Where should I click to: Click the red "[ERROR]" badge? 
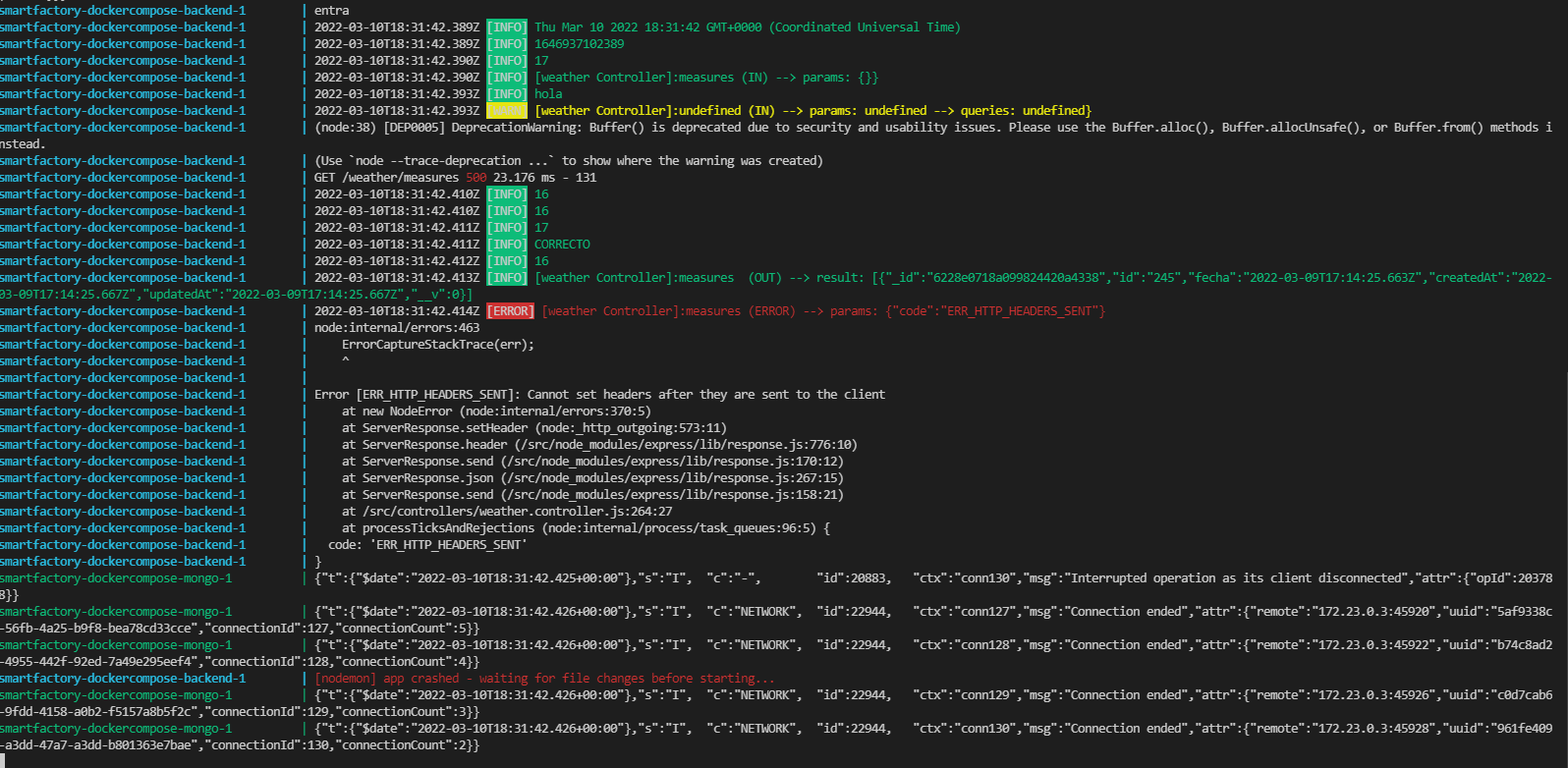tap(510, 311)
